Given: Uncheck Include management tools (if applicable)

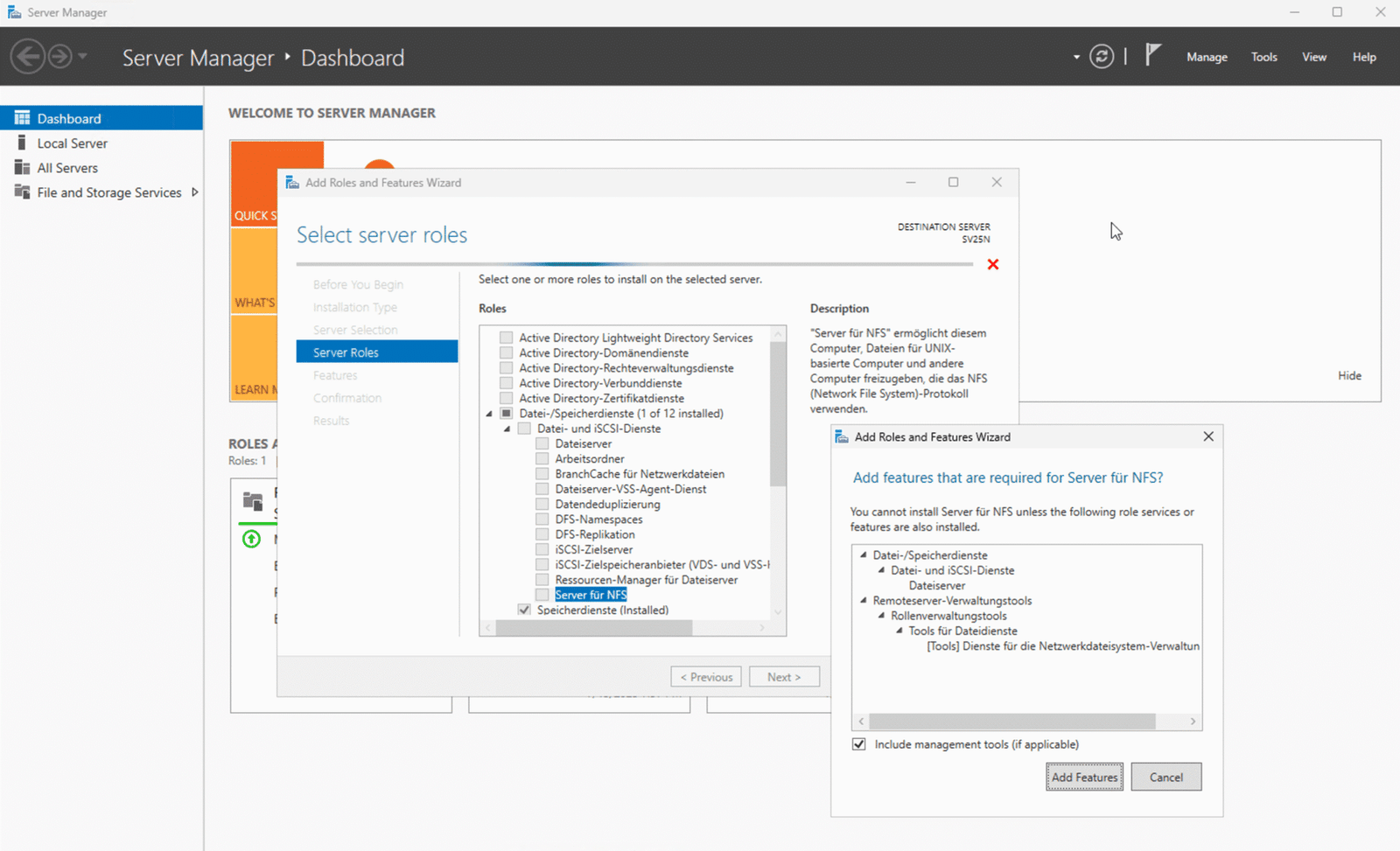Looking at the screenshot, I should tap(858, 743).
